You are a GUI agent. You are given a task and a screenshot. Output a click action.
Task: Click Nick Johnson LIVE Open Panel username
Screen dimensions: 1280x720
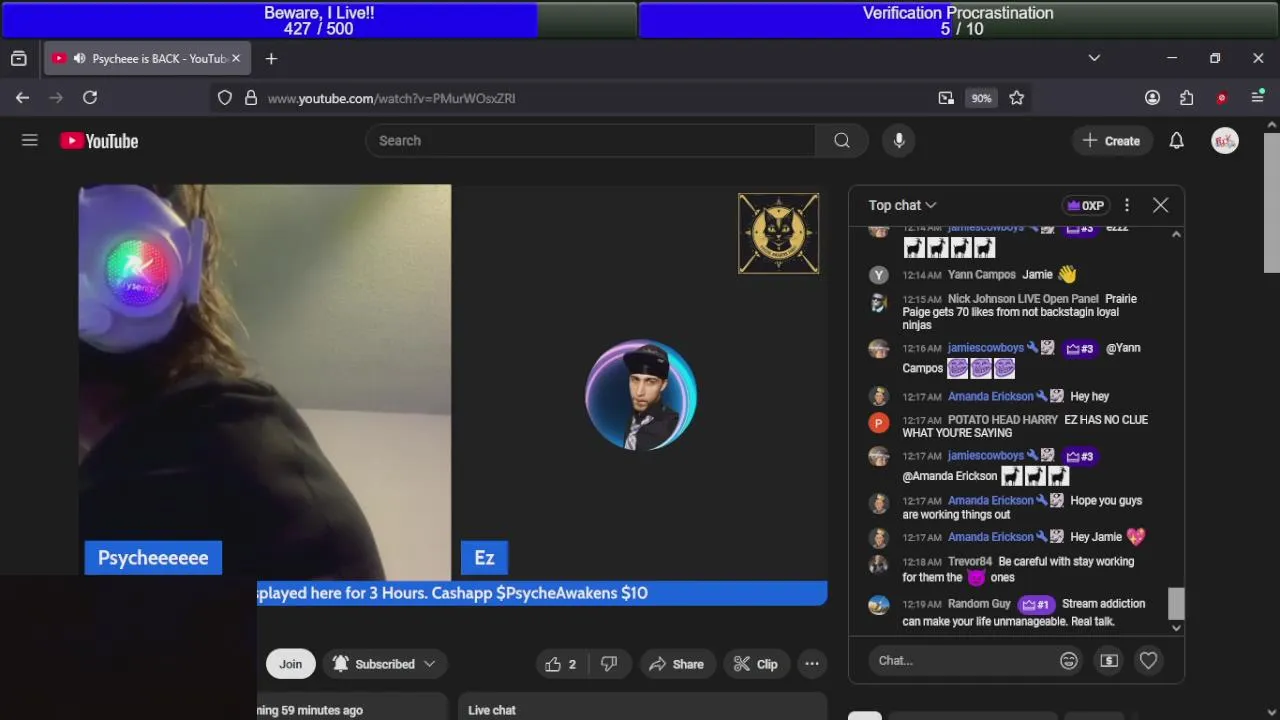click(x=1023, y=299)
